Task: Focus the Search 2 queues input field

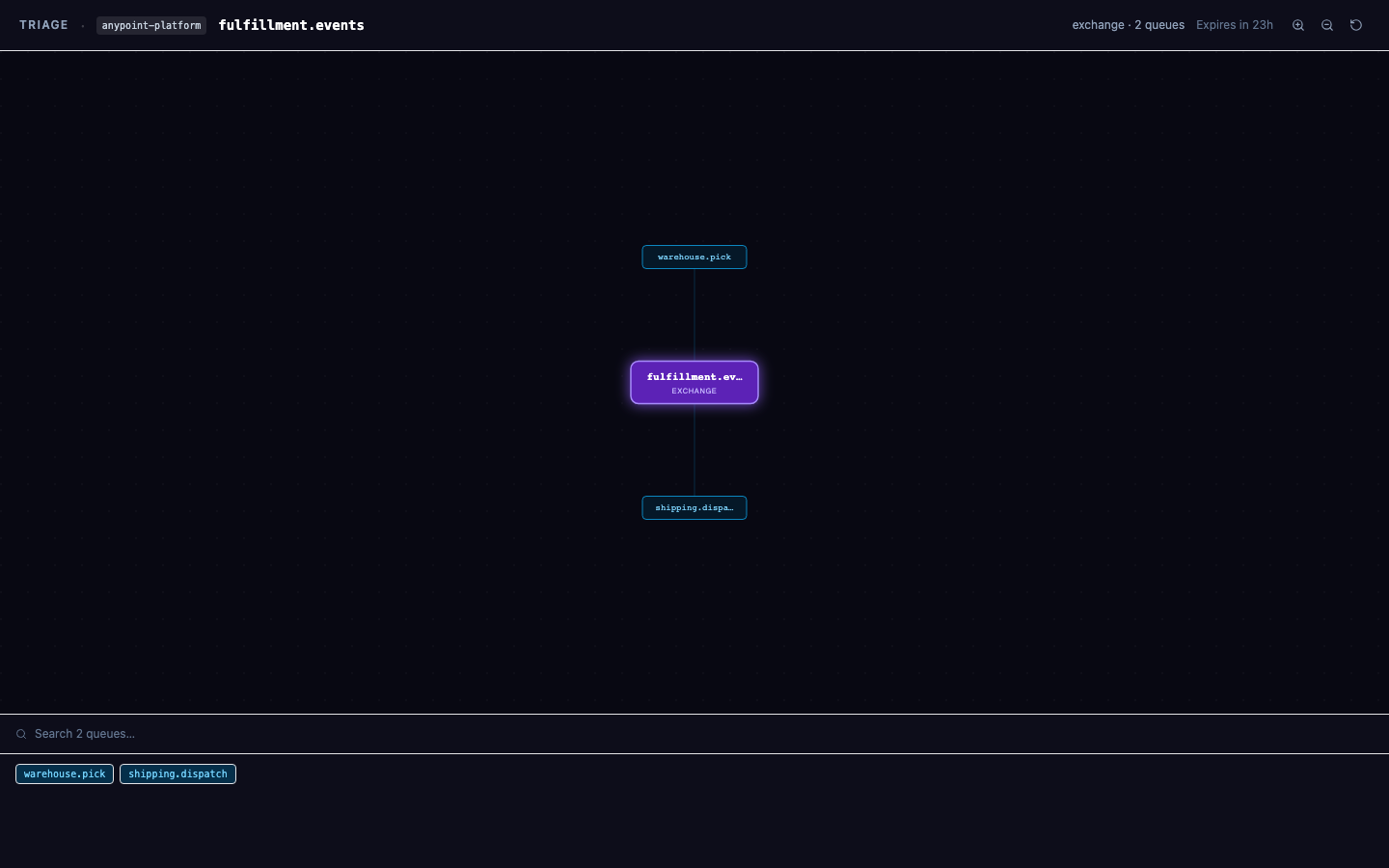Action: click(x=702, y=734)
